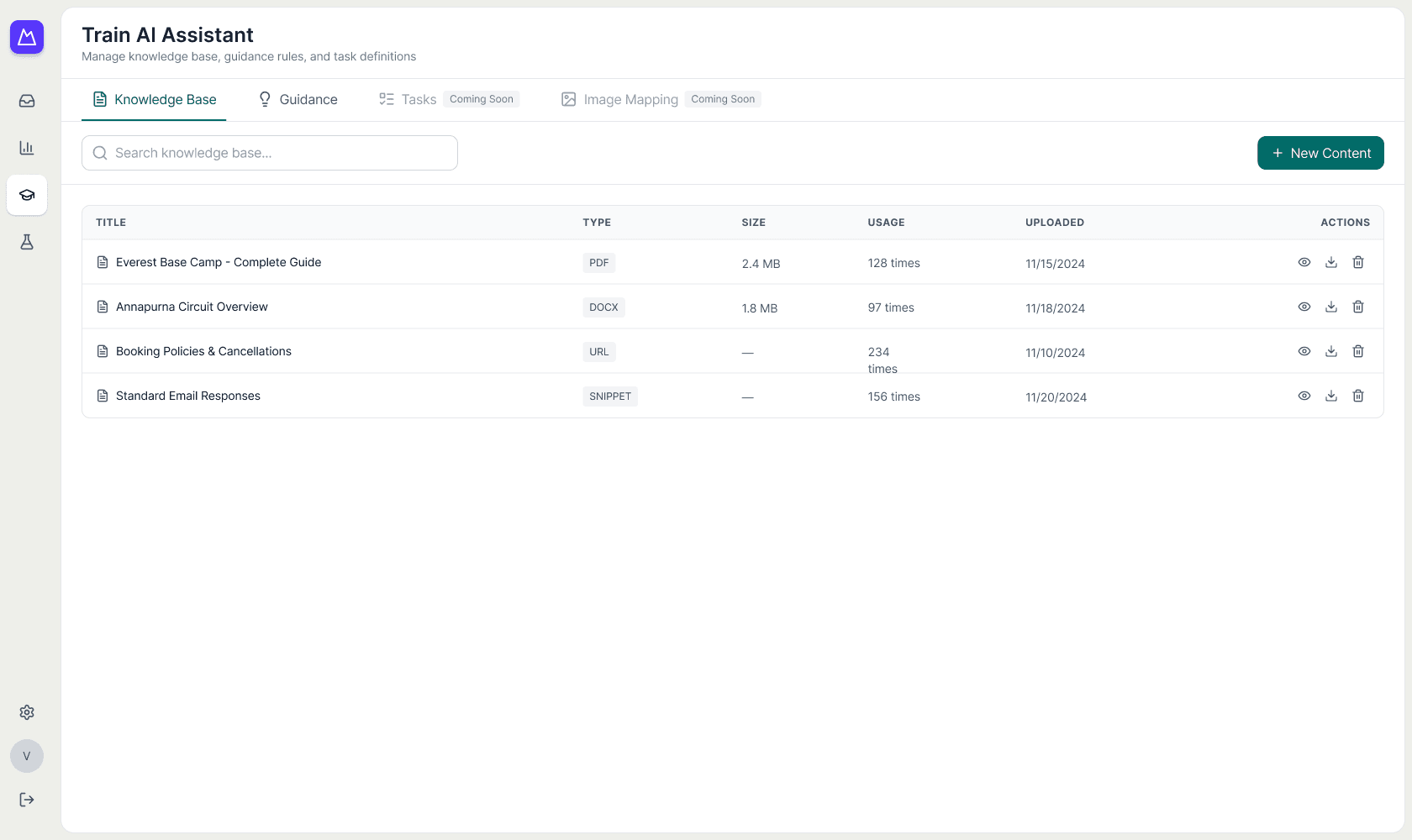Screen dimensions: 1412x840
Task: Click the log out icon
Action: (27, 800)
